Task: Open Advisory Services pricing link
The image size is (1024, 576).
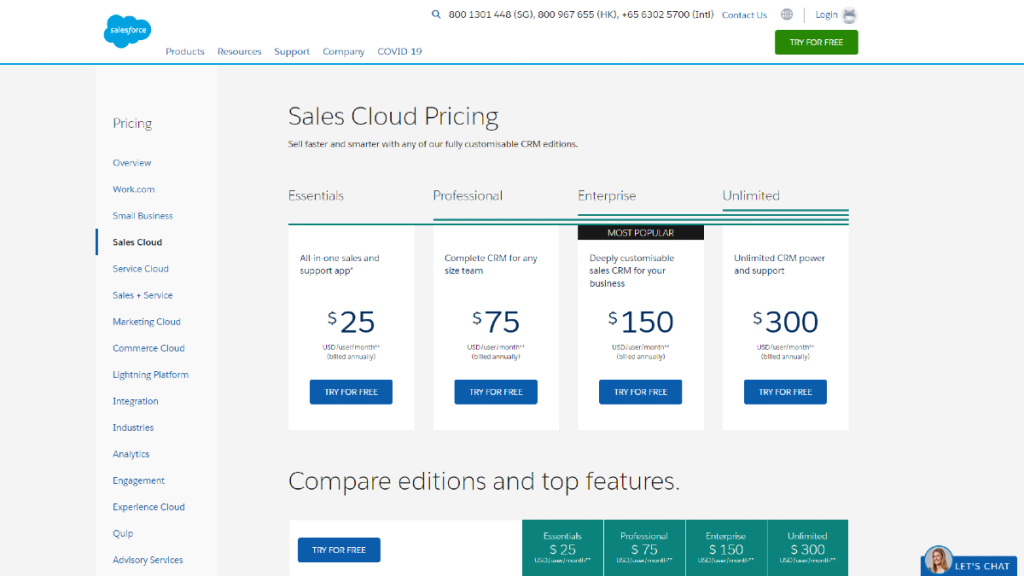Action: tap(148, 560)
